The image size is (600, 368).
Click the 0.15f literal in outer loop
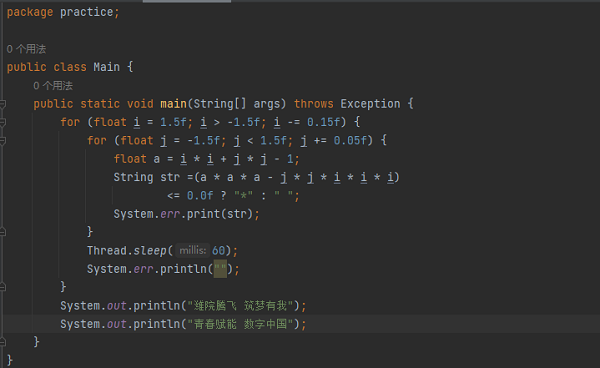coord(323,122)
